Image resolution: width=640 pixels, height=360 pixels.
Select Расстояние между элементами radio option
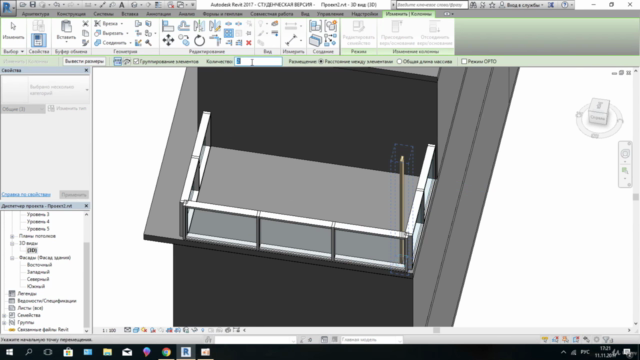pos(321,61)
